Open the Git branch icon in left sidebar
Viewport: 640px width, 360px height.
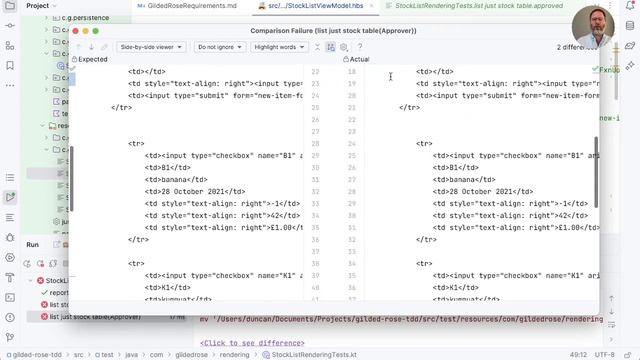coord(10,337)
